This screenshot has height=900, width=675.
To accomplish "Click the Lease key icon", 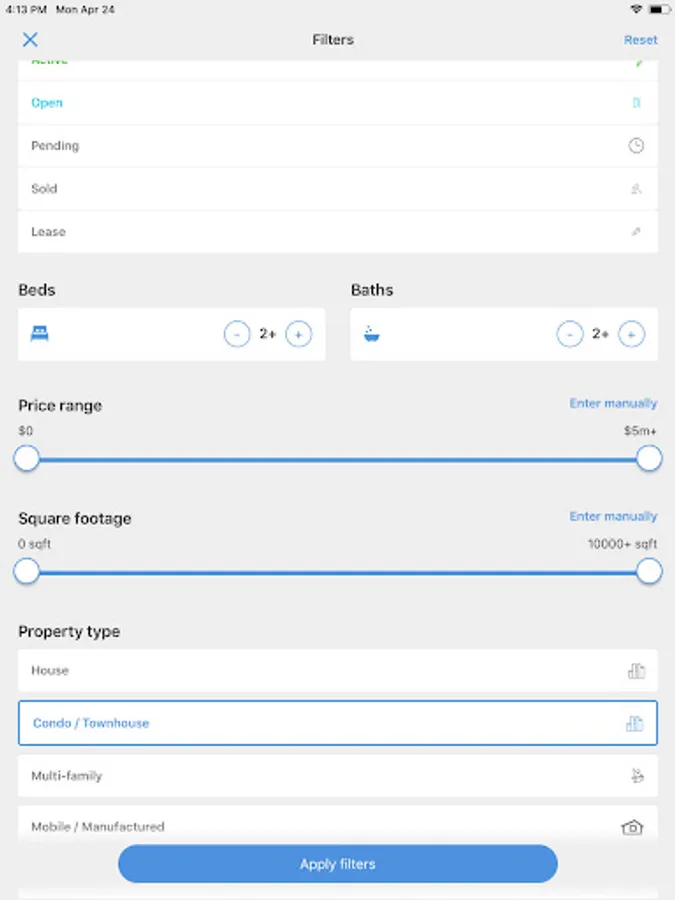I will [x=636, y=232].
